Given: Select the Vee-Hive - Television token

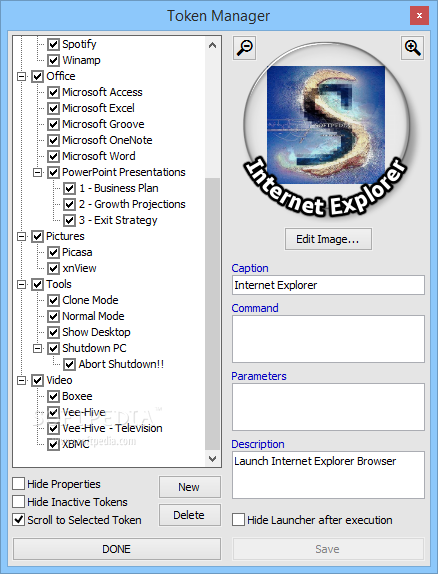Looking at the screenshot, I should [x=112, y=428].
